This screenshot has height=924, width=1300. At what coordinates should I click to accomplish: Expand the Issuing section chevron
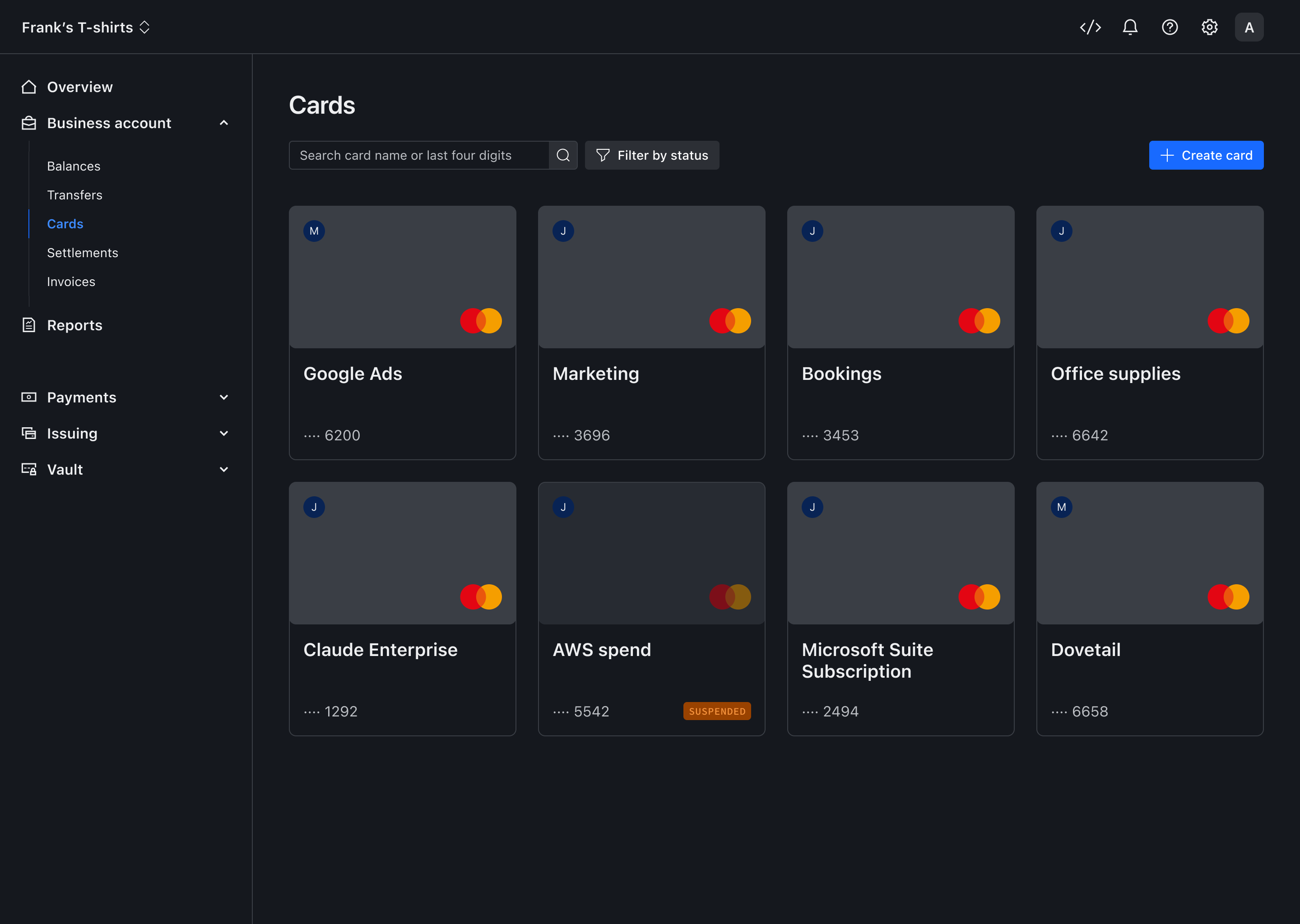click(224, 433)
